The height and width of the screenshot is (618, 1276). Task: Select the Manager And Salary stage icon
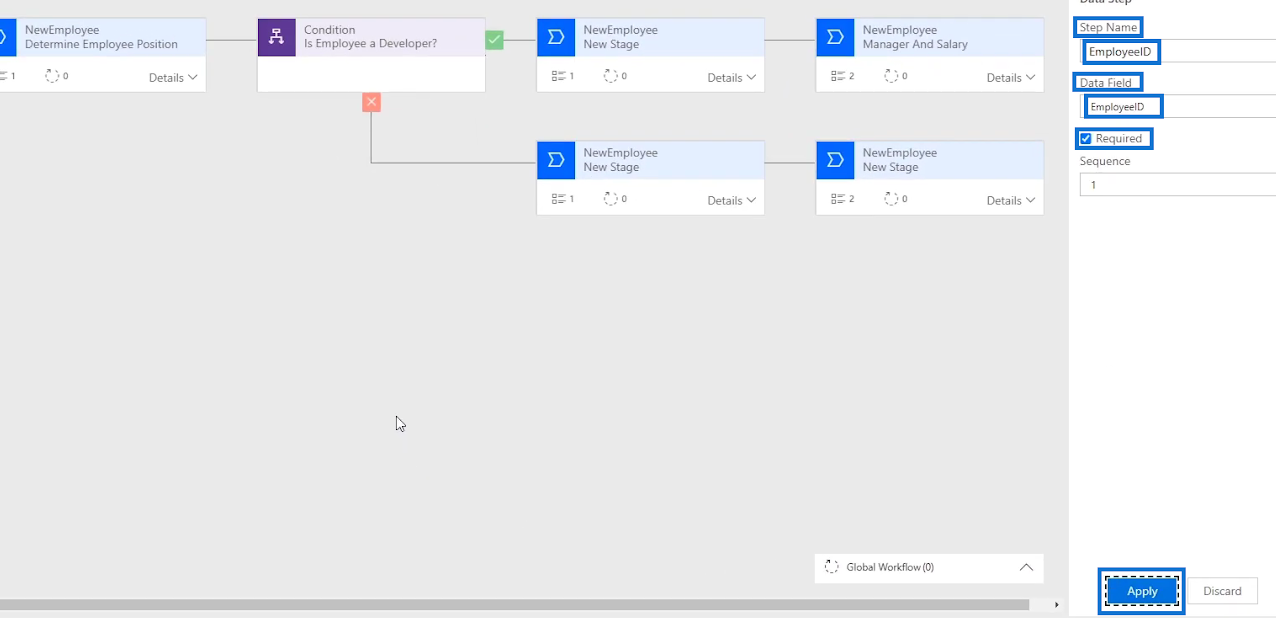(x=835, y=37)
